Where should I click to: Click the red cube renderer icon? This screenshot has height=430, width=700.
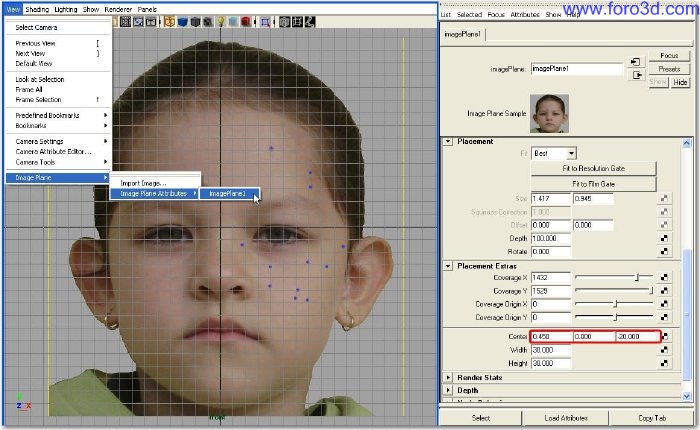[246, 21]
